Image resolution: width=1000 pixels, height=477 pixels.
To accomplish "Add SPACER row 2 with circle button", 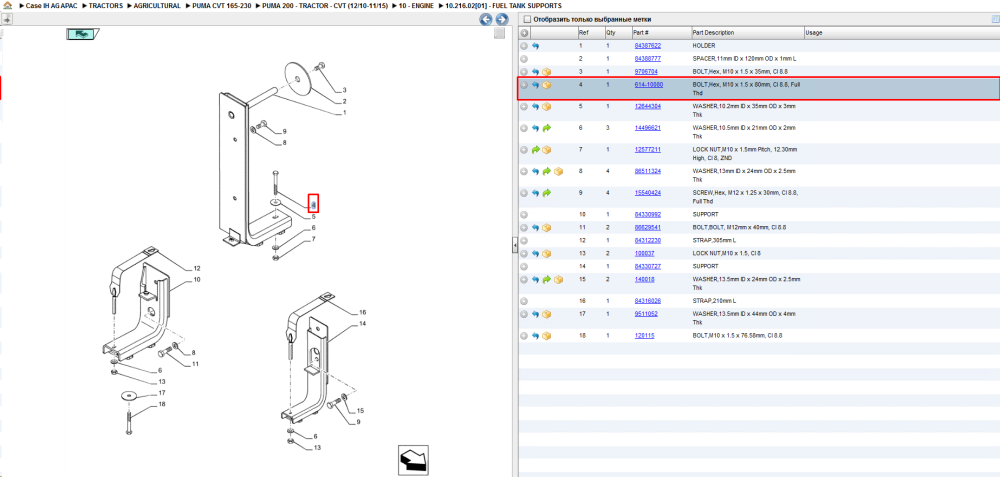I will [524, 59].
